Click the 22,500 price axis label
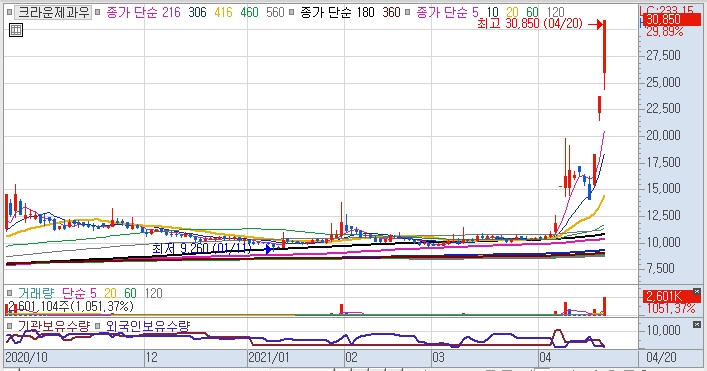This screenshot has width=707, height=371. click(663, 108)
